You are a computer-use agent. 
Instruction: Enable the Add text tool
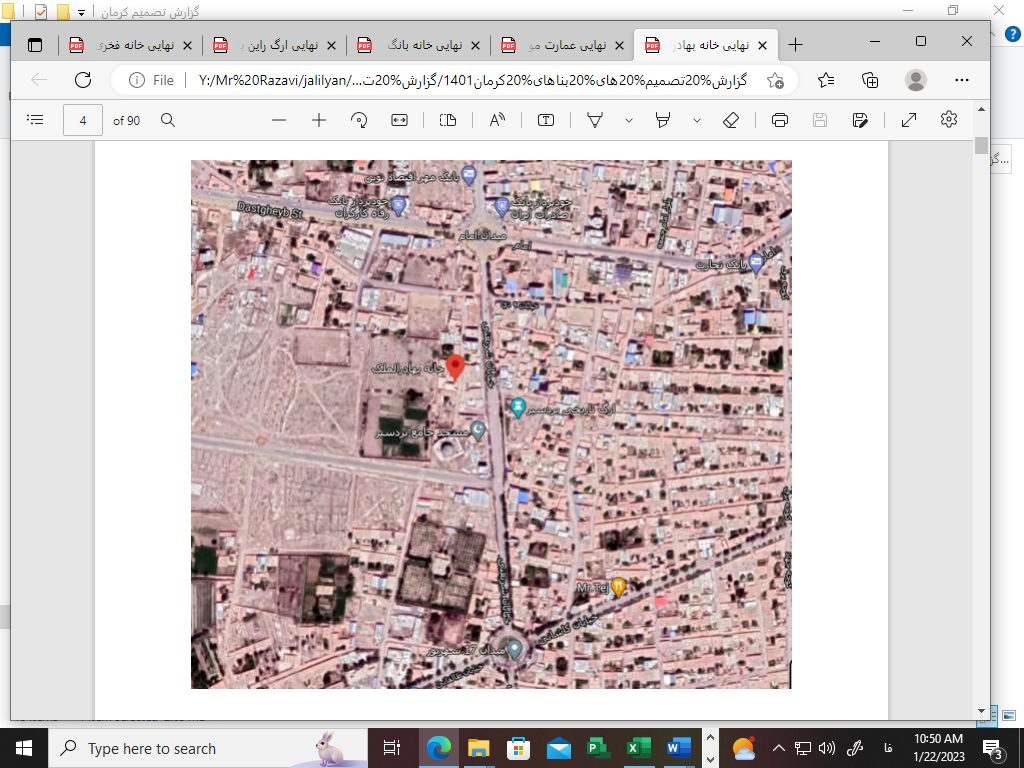(x=546, y=120)
